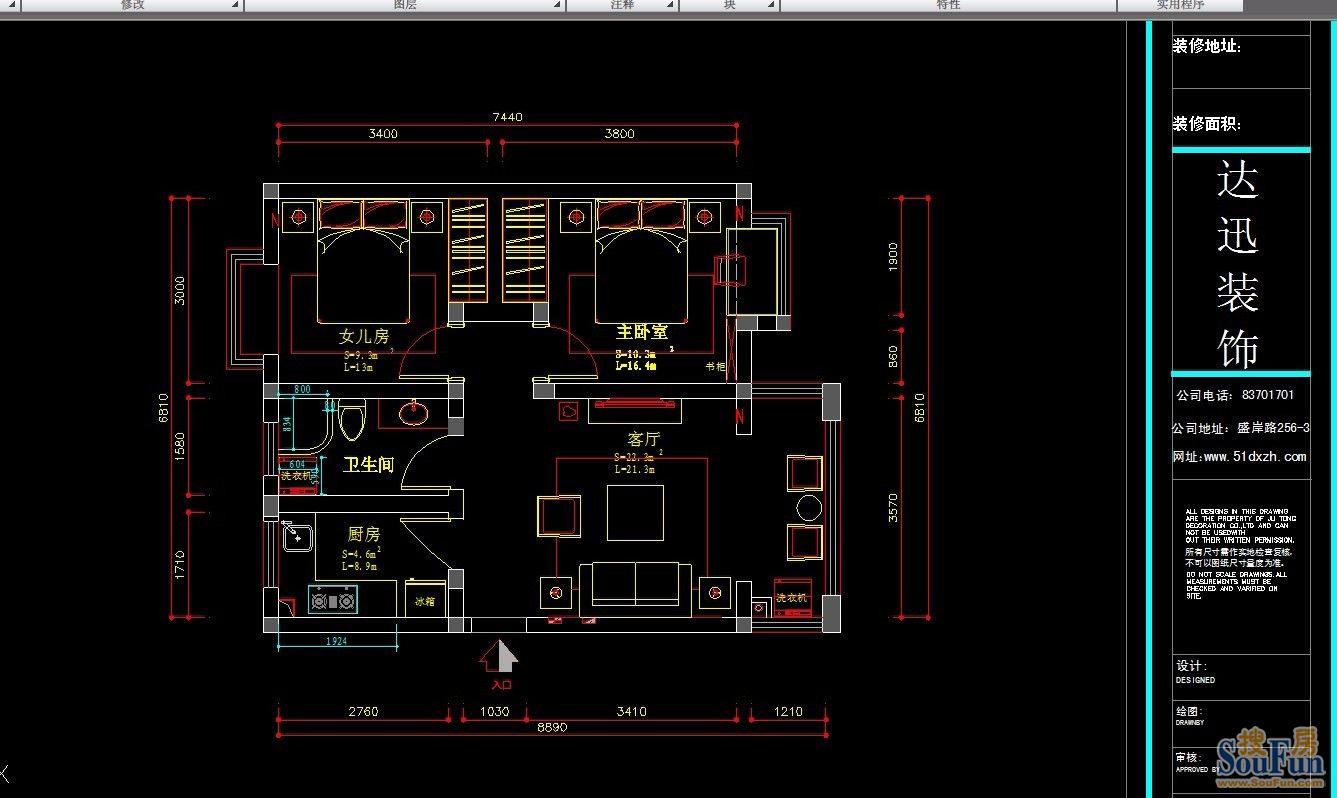
Task: Select the cyan 1924 dimension text
Action: point(336,642)
